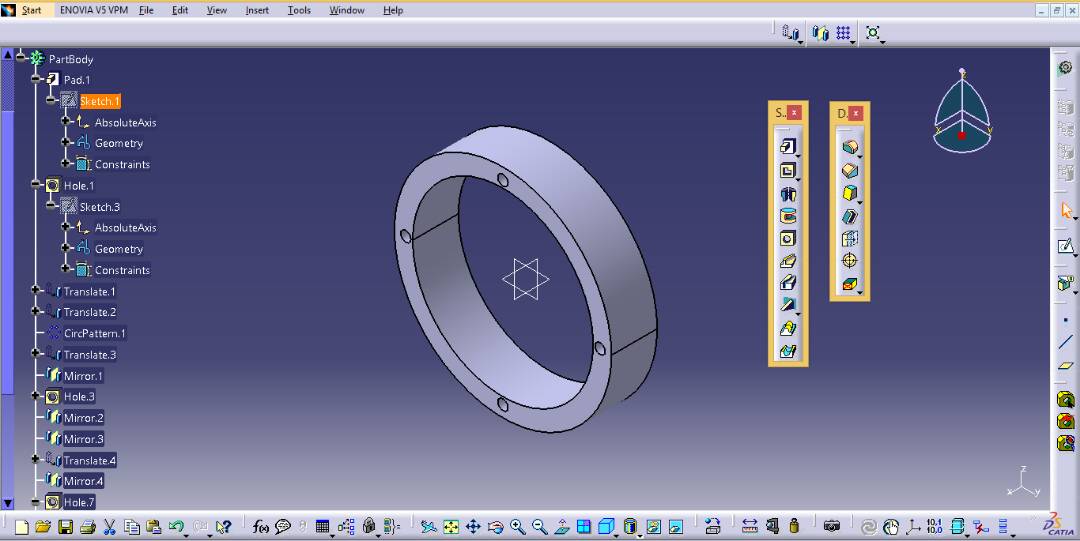Viewport: 1080px width, 541px height.
Task: Select CircPattern.1 in the specification tree
Action: (94, 333)
